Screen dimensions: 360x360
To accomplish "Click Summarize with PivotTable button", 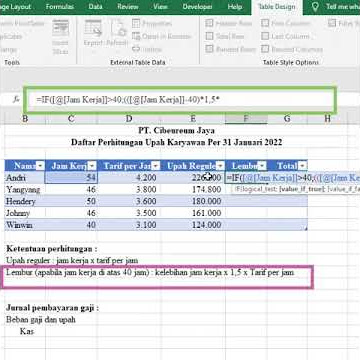I will [x=22, y=23].
